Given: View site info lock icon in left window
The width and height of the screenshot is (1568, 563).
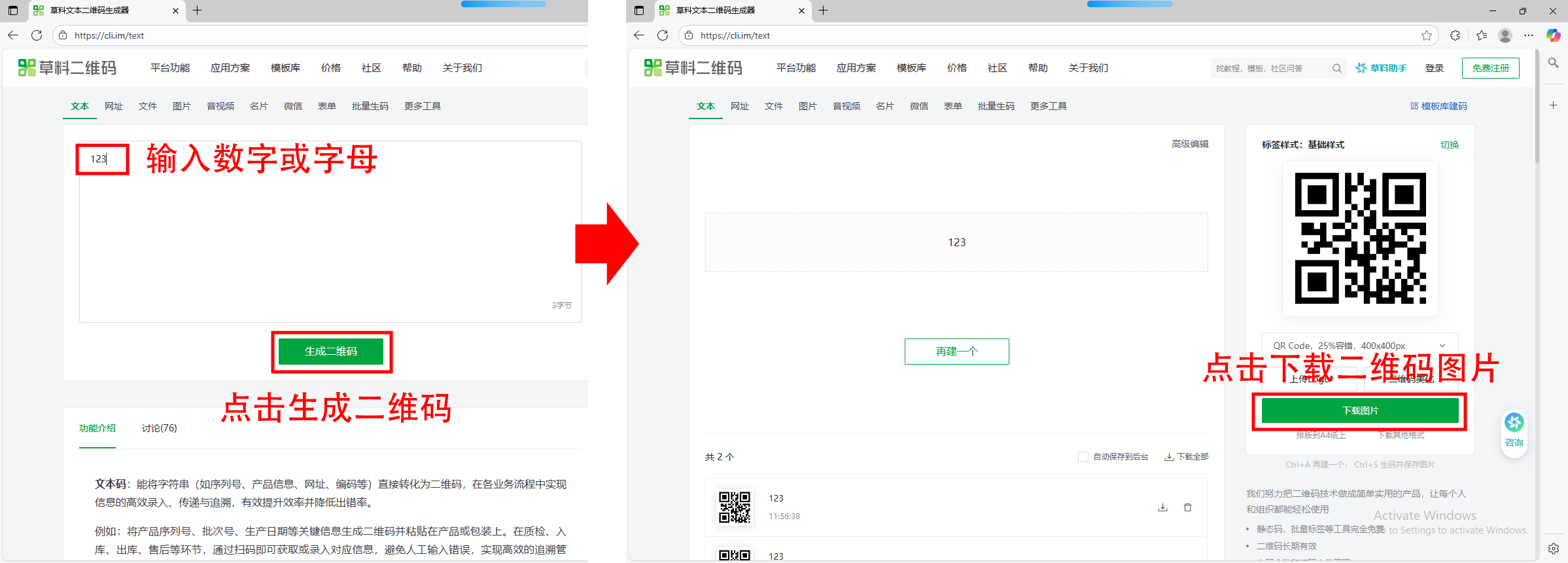Looking at the screenshot, I should point(63,35).
